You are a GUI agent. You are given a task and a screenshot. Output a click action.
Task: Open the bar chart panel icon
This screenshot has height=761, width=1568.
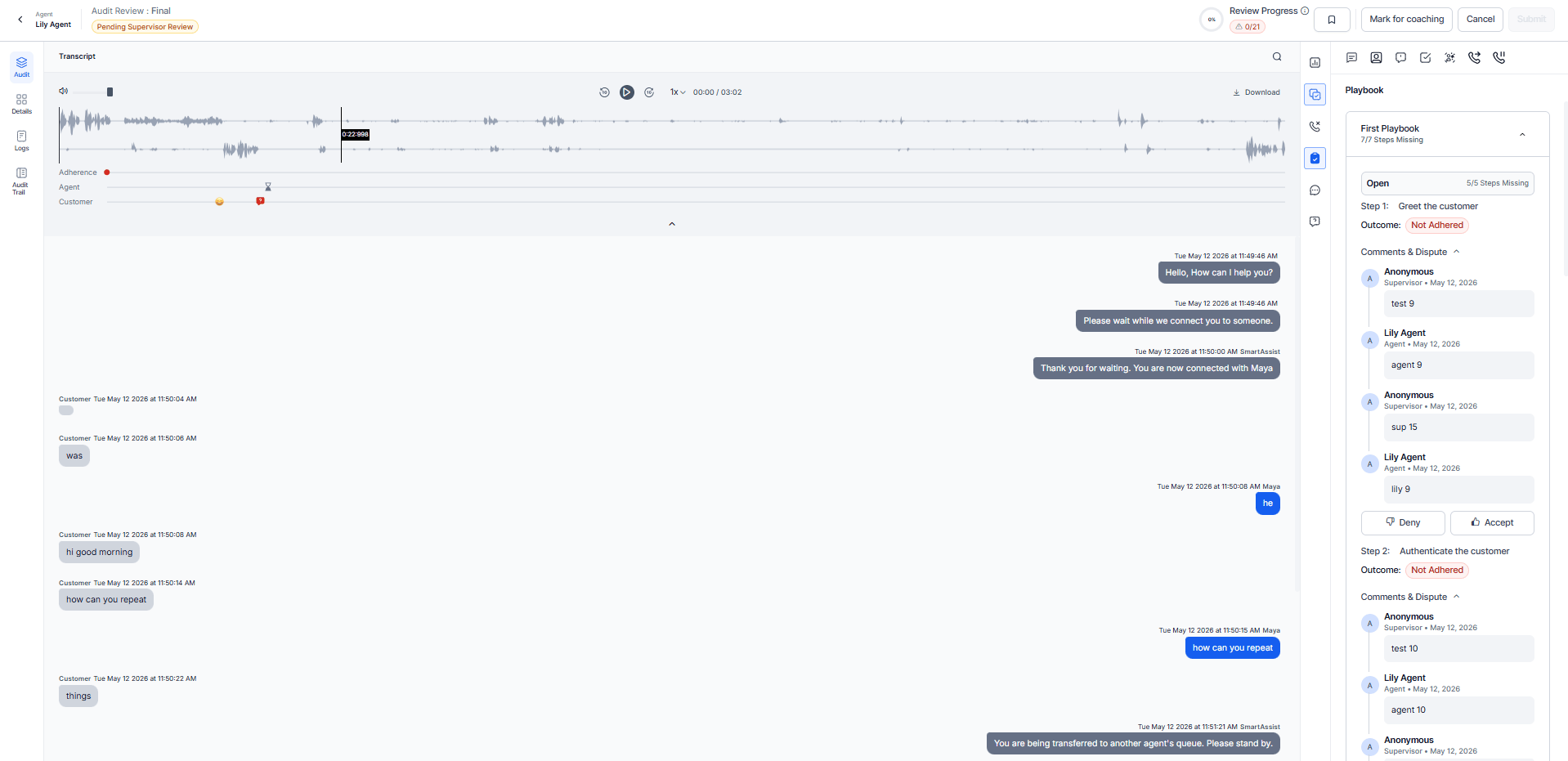1315,63
